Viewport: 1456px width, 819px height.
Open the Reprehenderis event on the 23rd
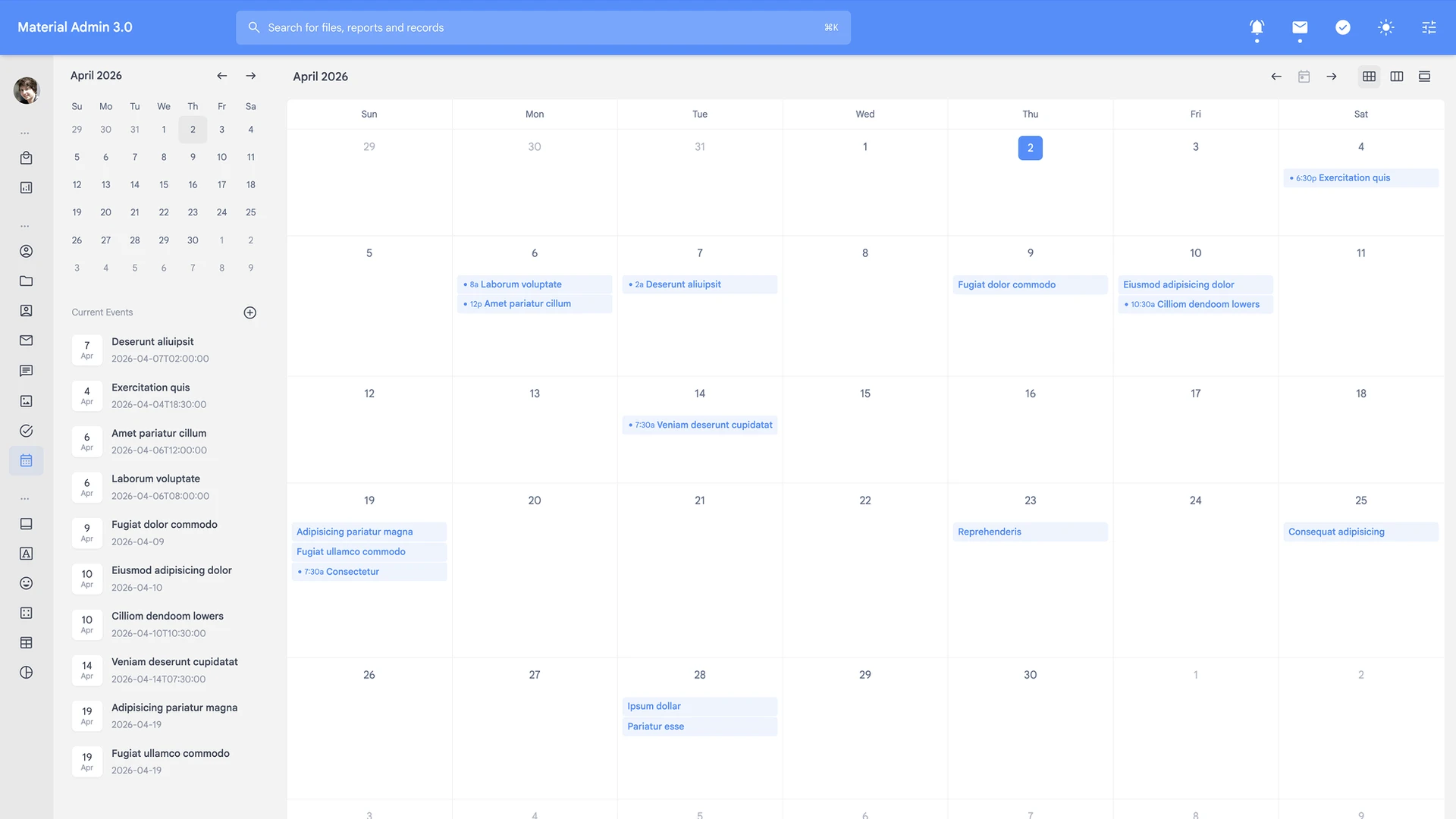coord(1030,532)
